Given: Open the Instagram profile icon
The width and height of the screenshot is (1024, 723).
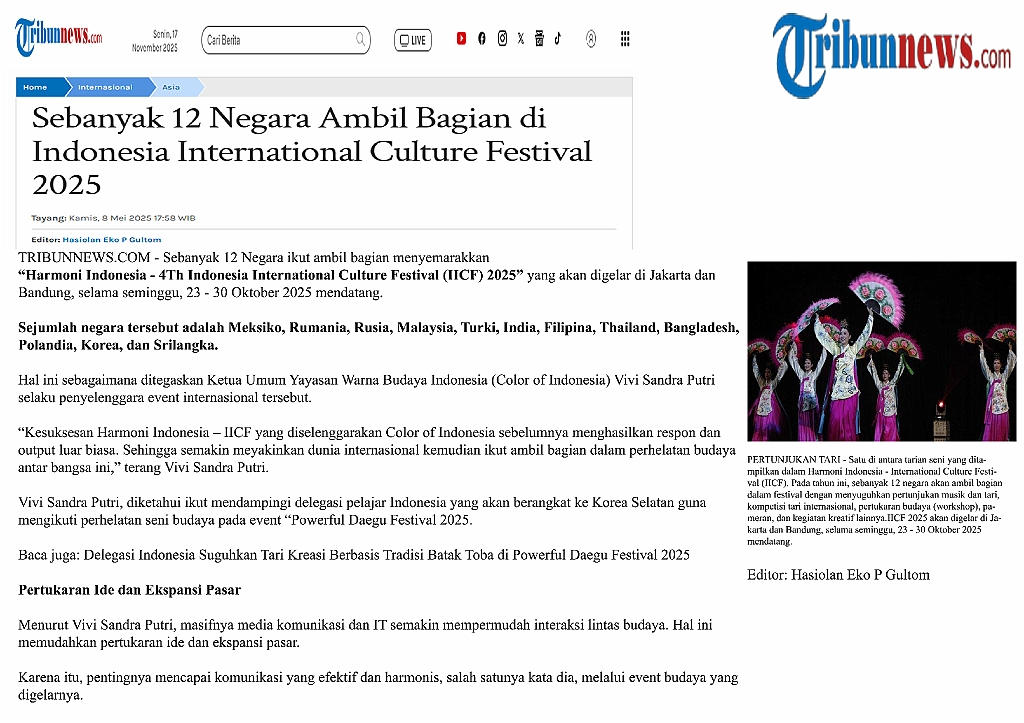Looking at the screenshot, I should pyautogui.click(x=502, y=39).
